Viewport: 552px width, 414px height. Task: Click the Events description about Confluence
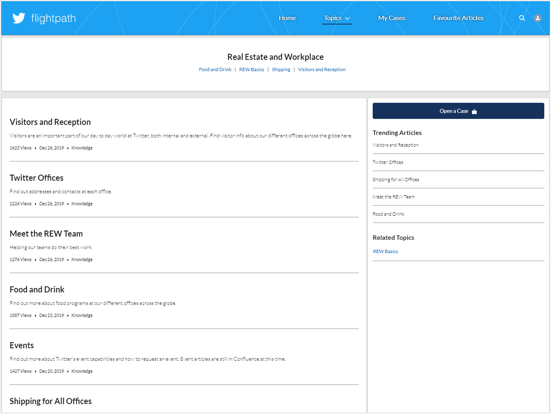(x=148, y=359)
